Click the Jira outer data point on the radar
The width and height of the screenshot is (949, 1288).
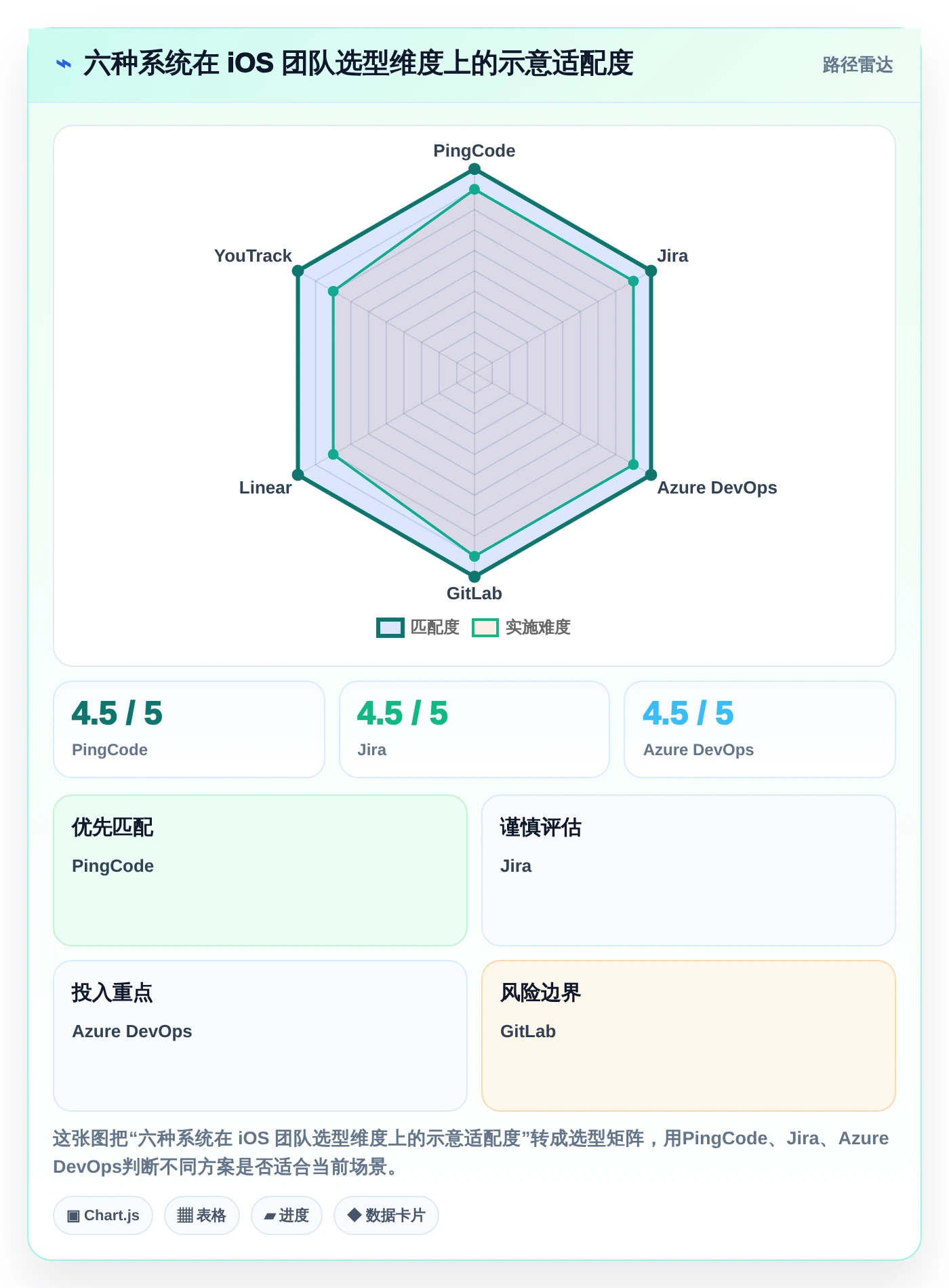click(651, 271)
